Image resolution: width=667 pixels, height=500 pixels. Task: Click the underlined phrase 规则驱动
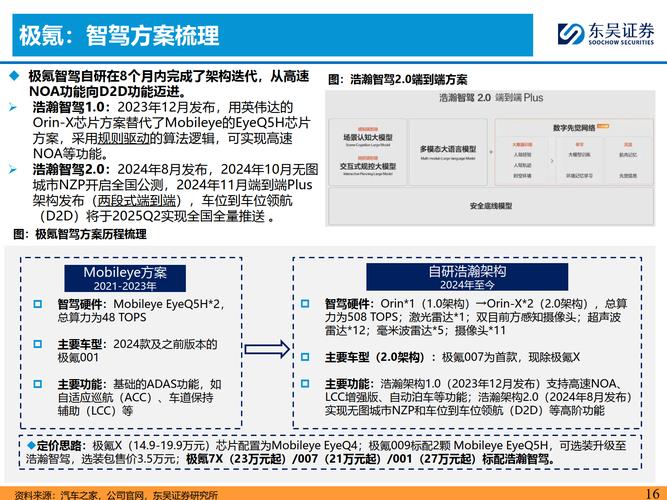[x=124, y=138]
